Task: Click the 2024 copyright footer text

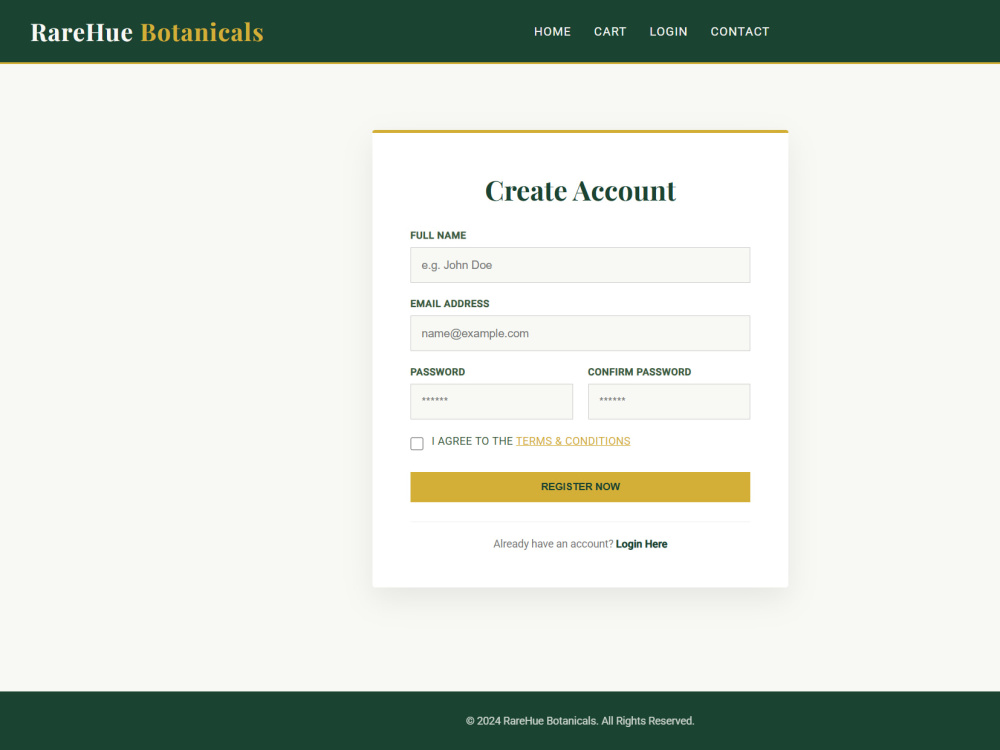Action: point(580,721)
